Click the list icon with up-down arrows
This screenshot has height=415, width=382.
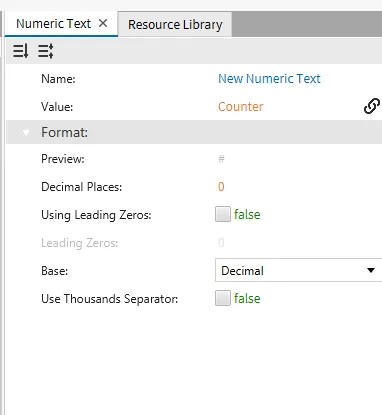(46, 51)
